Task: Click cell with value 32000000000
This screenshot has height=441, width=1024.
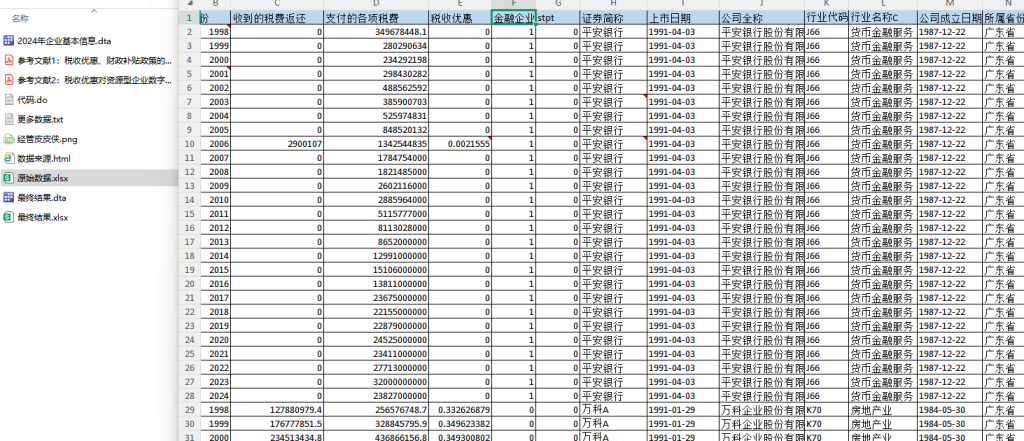Action: click(376, 382)
